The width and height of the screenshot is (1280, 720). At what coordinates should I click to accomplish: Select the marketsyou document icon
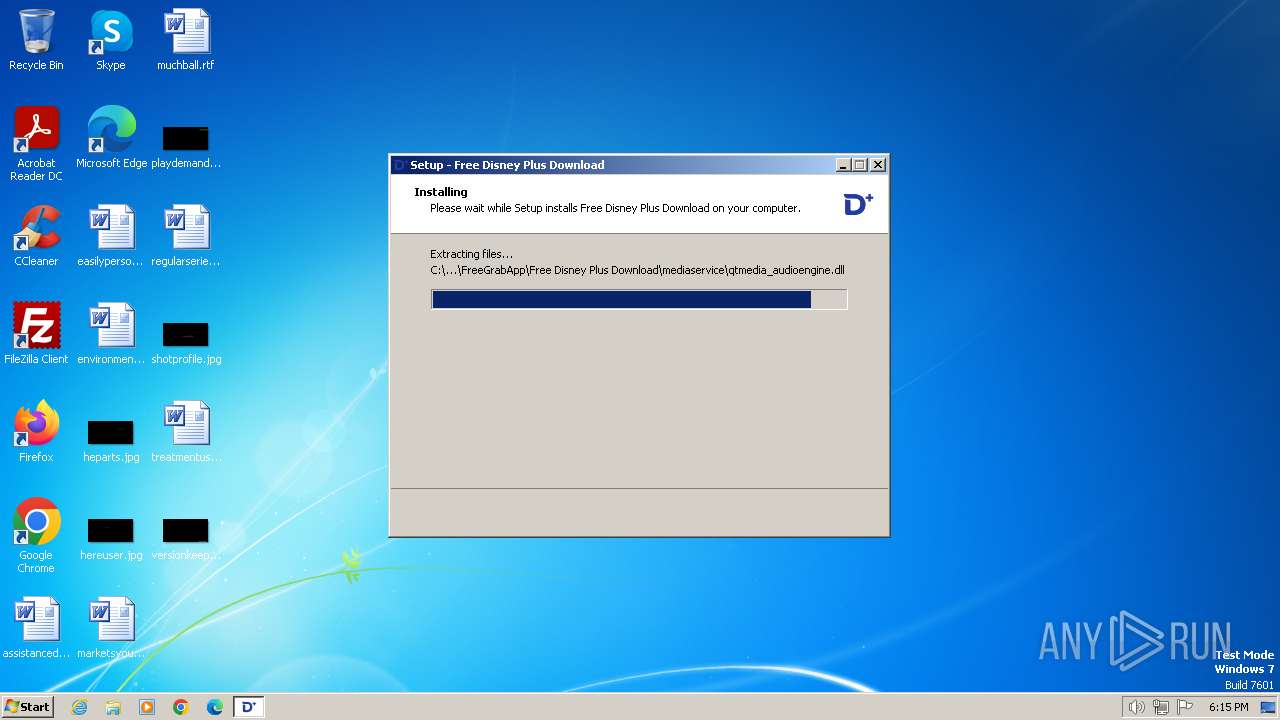[x=111, y=628]
